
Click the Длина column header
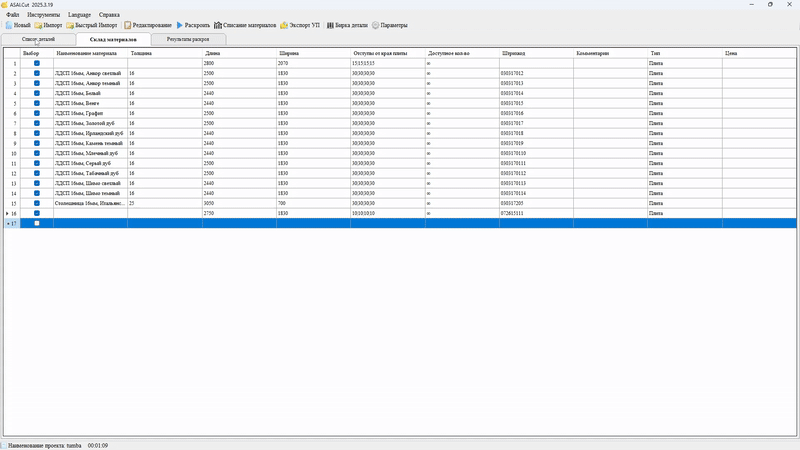[x=239, y=53]
